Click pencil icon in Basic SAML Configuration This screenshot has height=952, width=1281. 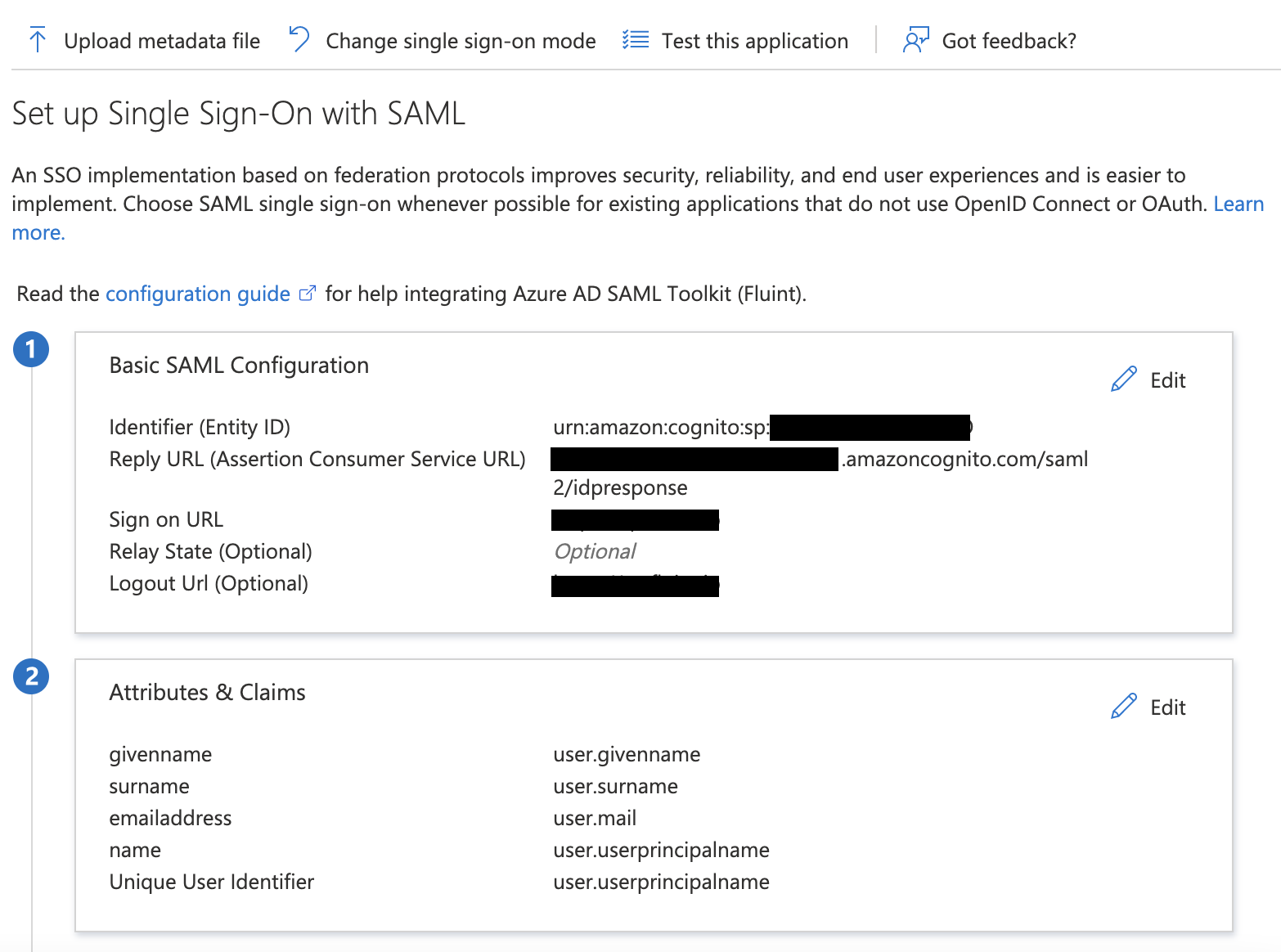[x=1124, y=379]
